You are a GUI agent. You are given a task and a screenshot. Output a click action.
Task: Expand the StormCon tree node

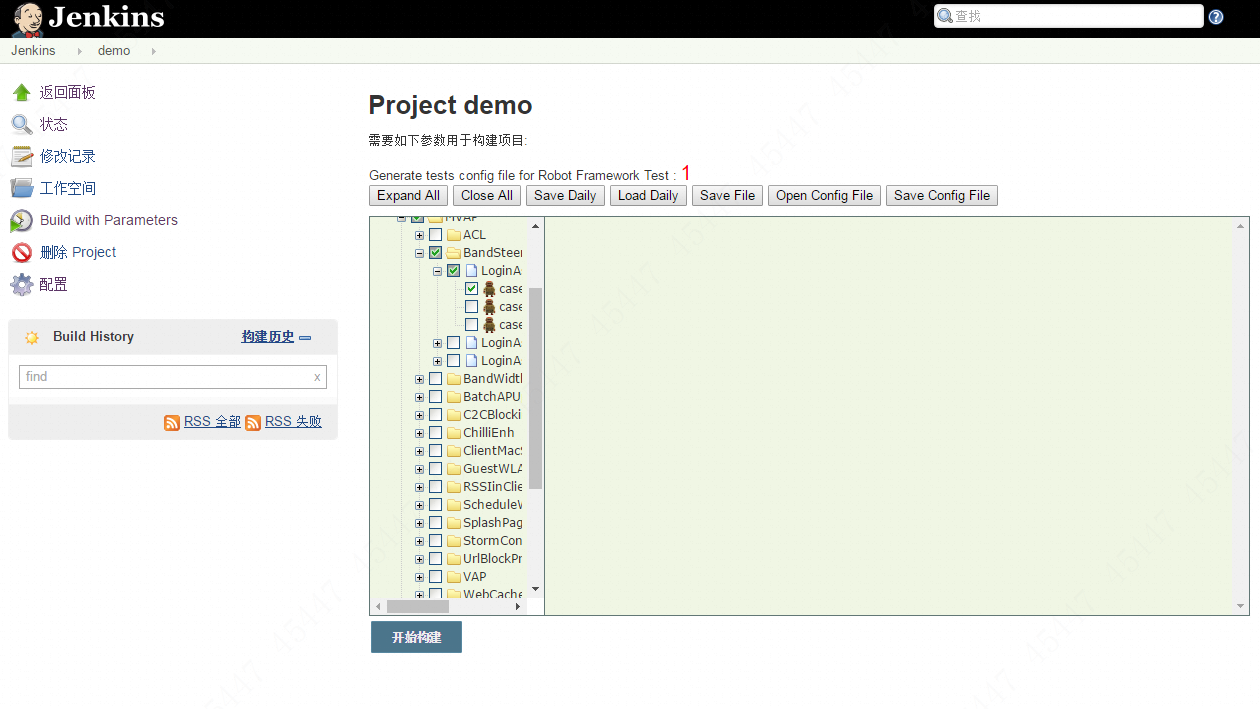click(x=419, y=542)
